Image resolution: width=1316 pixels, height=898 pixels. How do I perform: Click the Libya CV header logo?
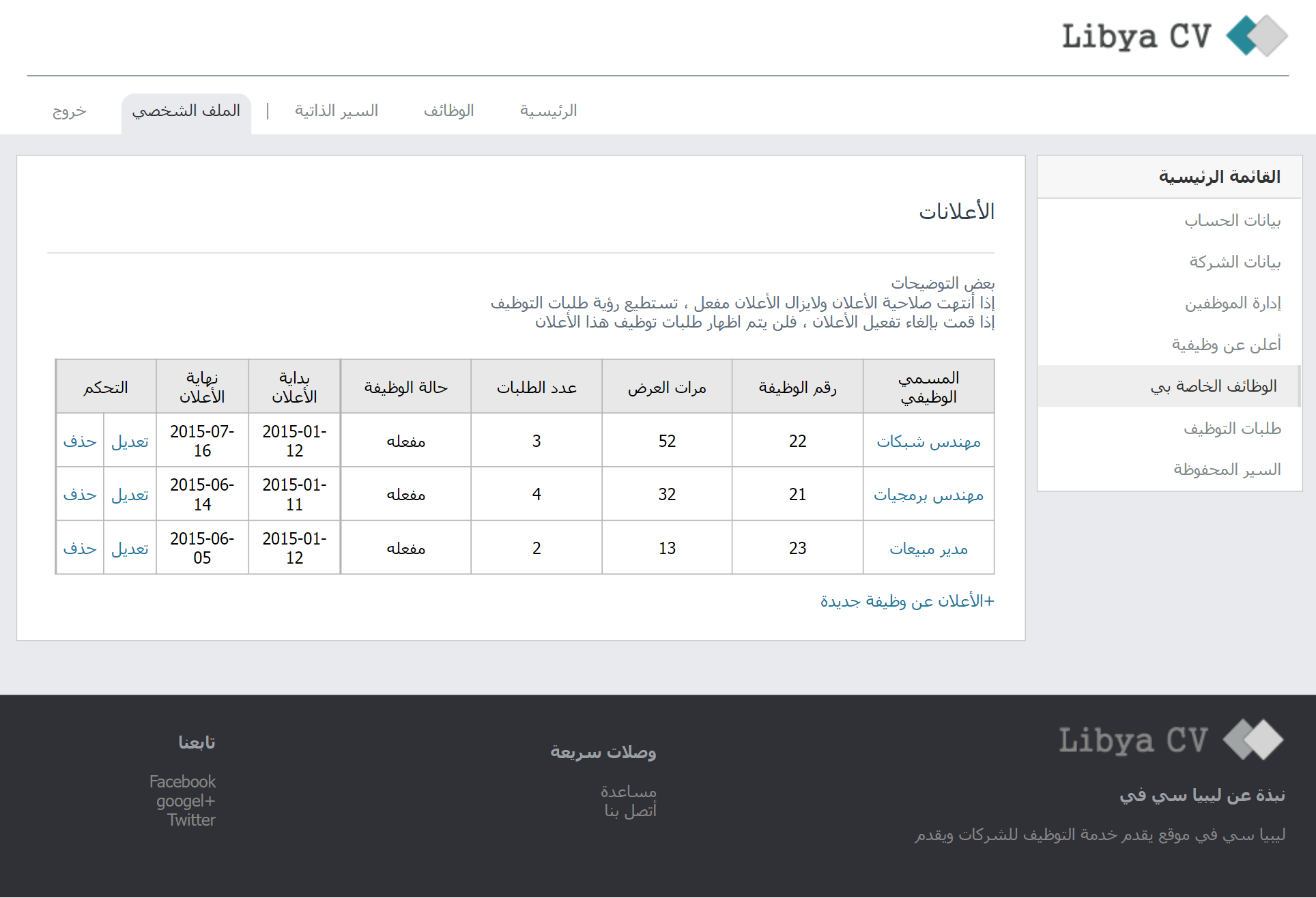pos(1174,35)
